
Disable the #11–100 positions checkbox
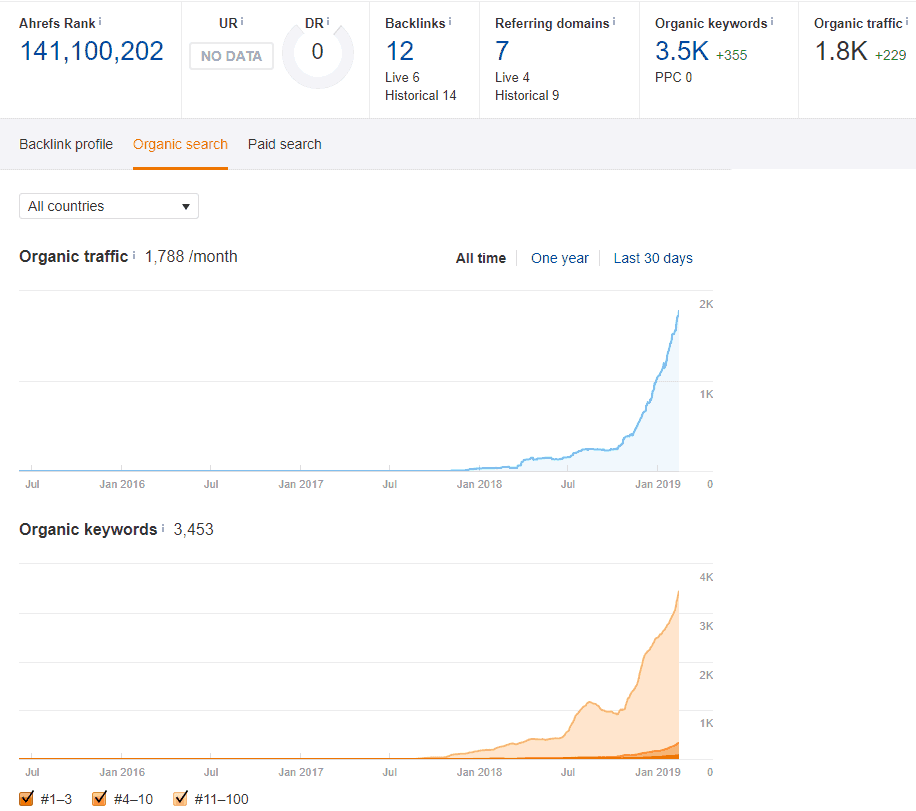click(181, 798)
